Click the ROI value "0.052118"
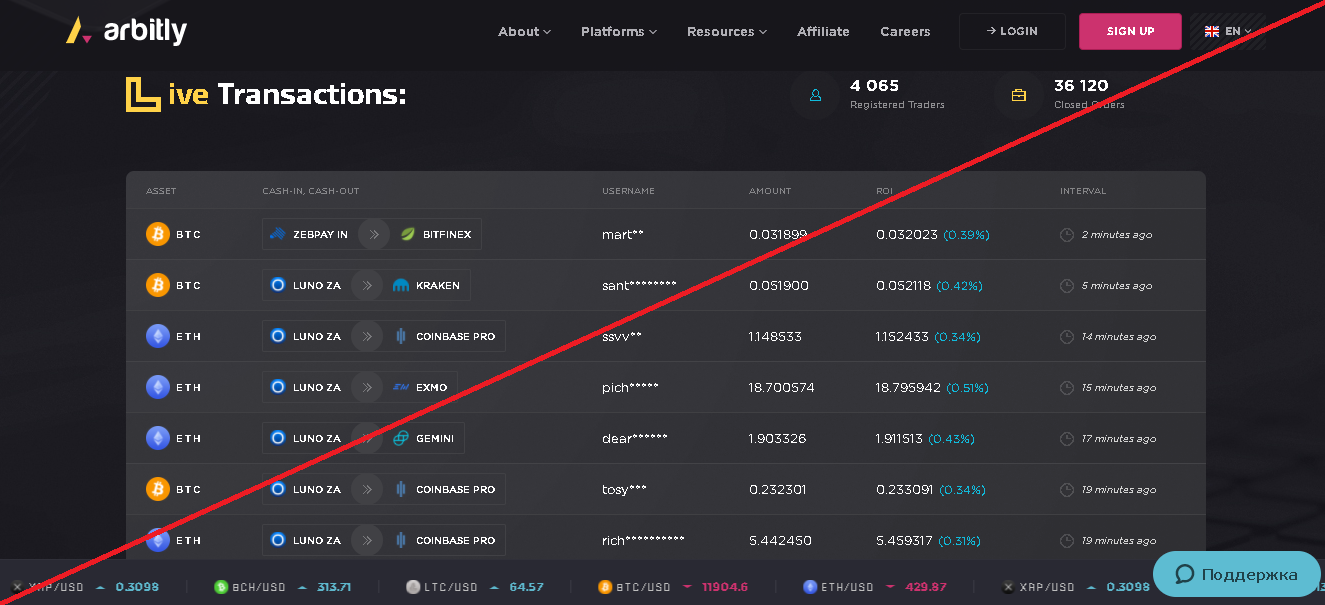 click(904, 286)
